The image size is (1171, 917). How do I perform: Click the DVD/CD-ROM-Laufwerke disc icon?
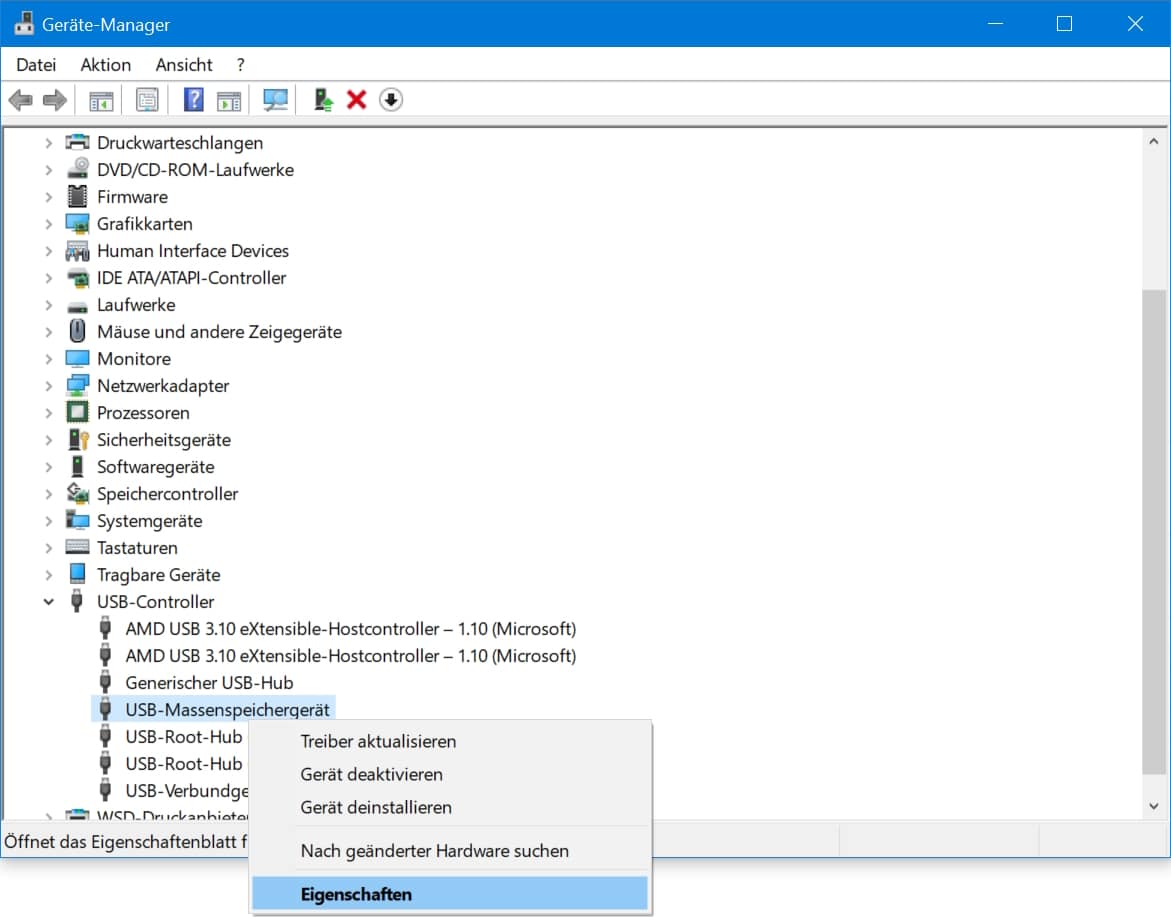point(77,169)
